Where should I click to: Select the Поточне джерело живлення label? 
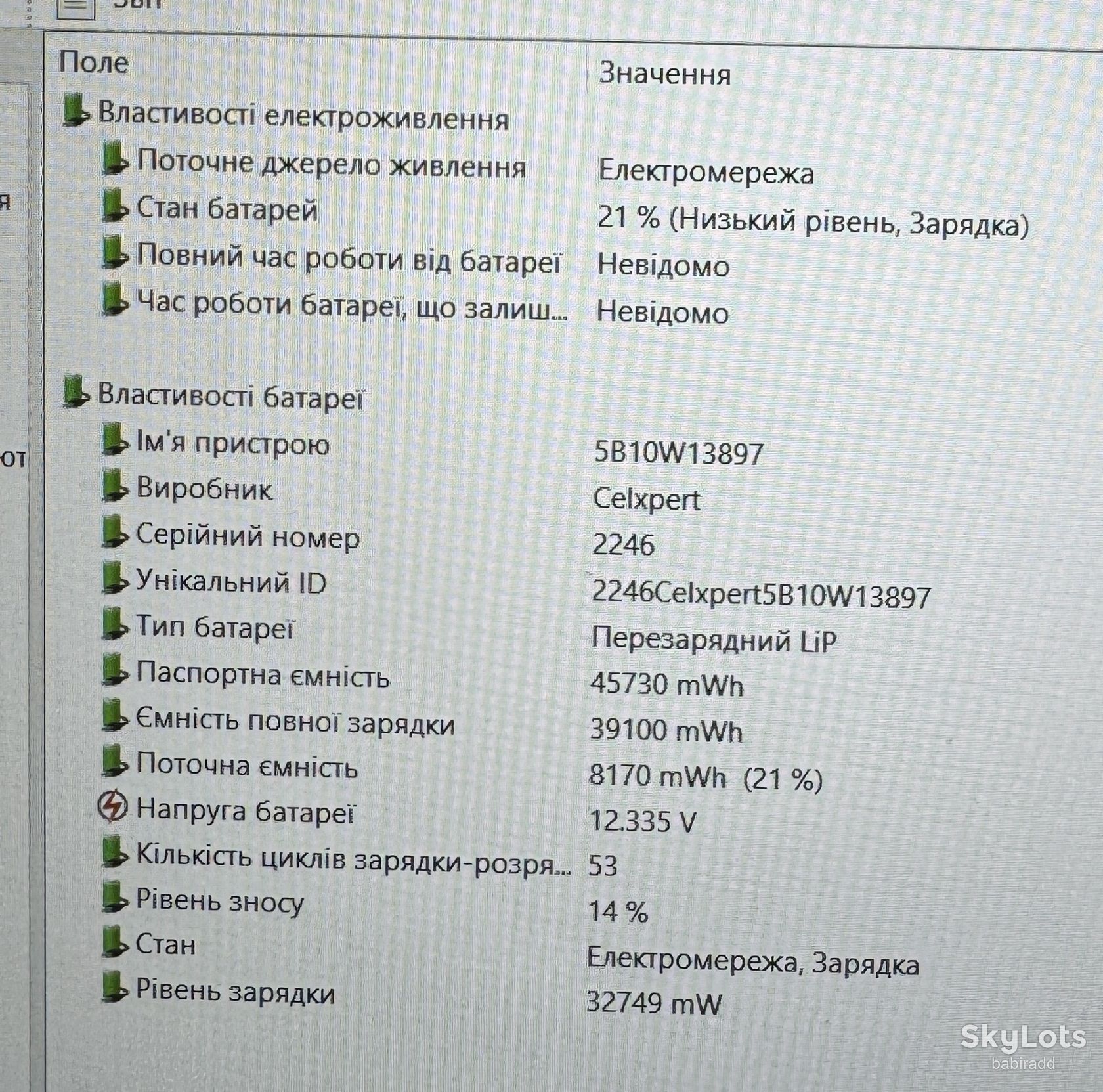pos(332,164)
